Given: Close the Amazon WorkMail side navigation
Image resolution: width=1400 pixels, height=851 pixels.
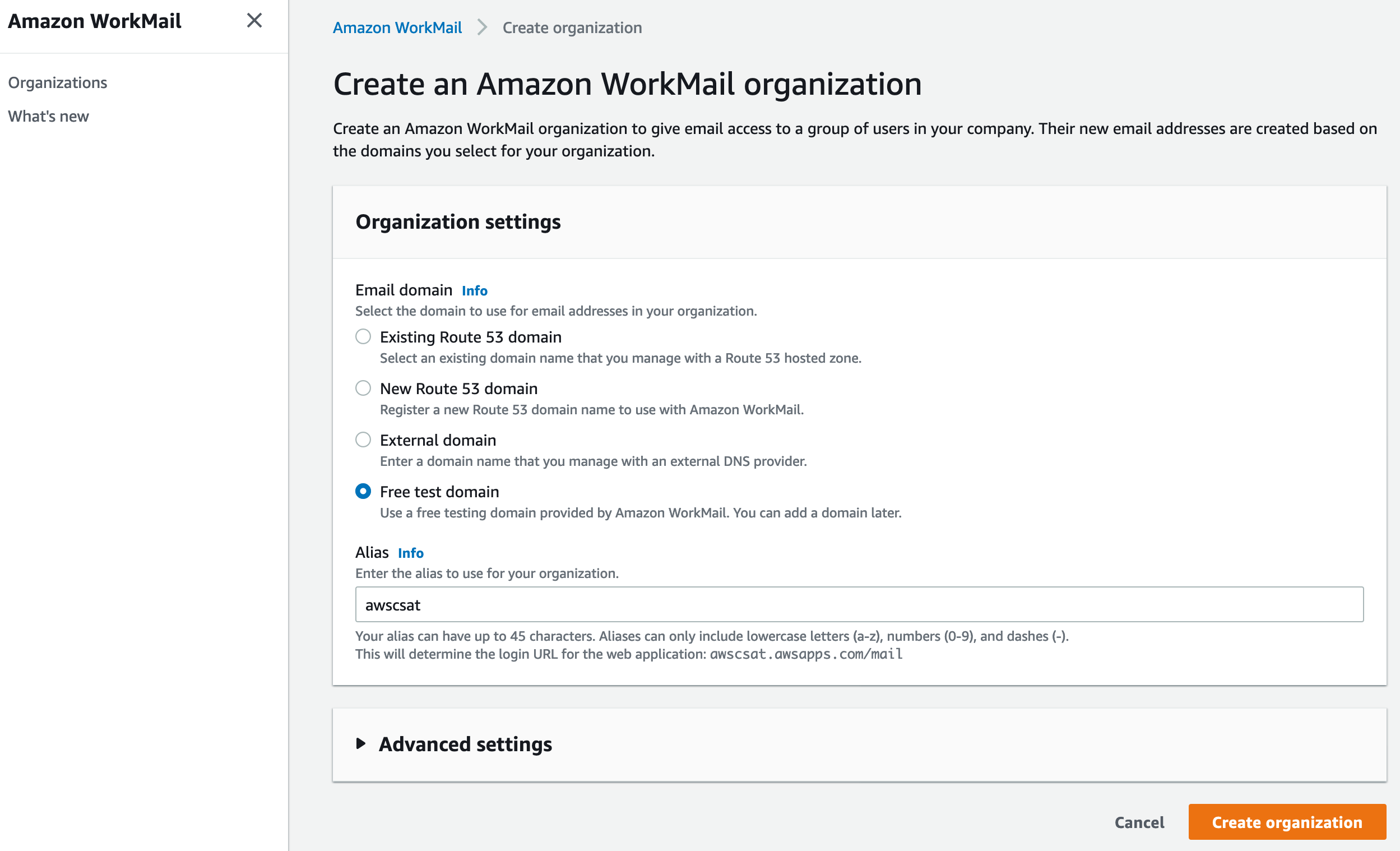Looking at the screenshot, I should point(254,21).
